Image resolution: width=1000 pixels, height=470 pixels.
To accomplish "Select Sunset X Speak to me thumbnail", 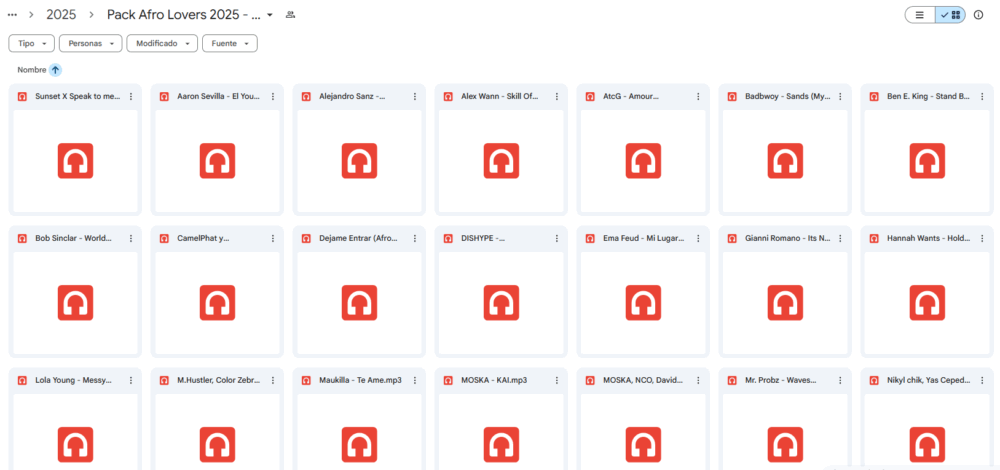I will 75,161.
